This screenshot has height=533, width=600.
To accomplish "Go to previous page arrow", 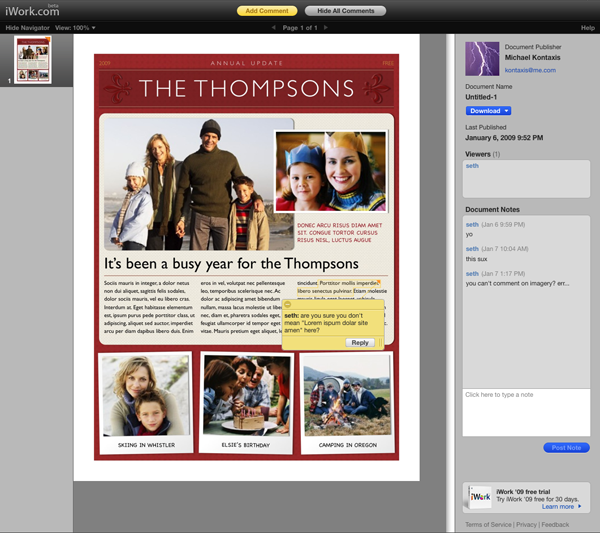I will (x=274, y=27).
